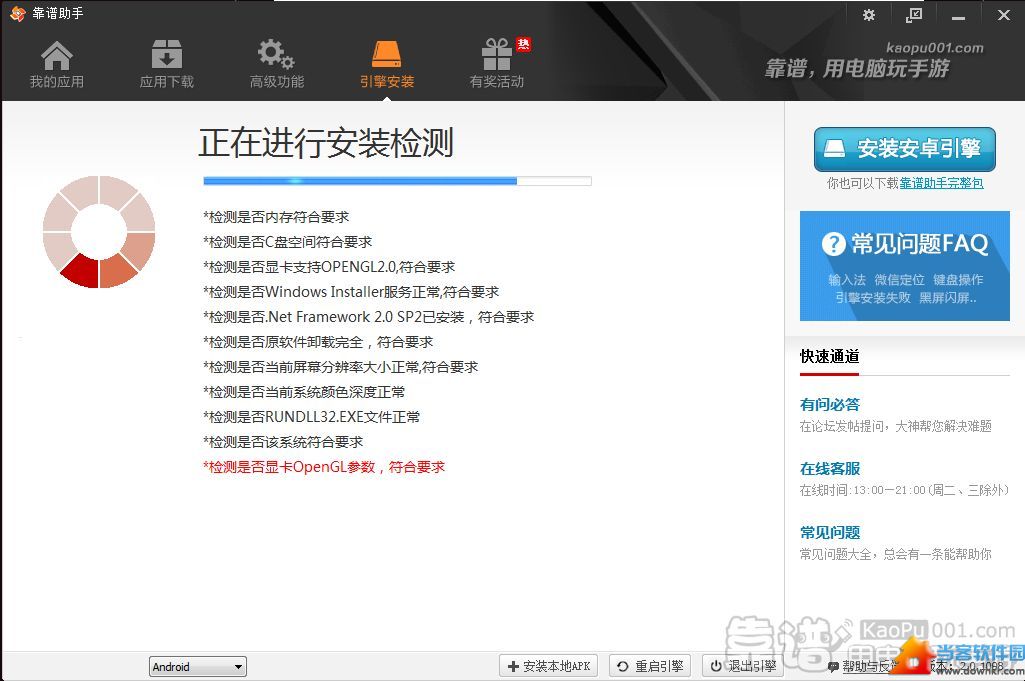
Task: Click the installation check progress bar
Action: 397,181
